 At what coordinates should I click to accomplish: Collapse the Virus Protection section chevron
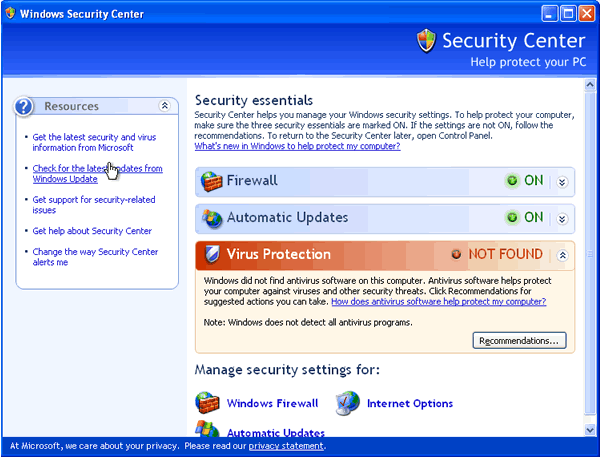[562, 255]
